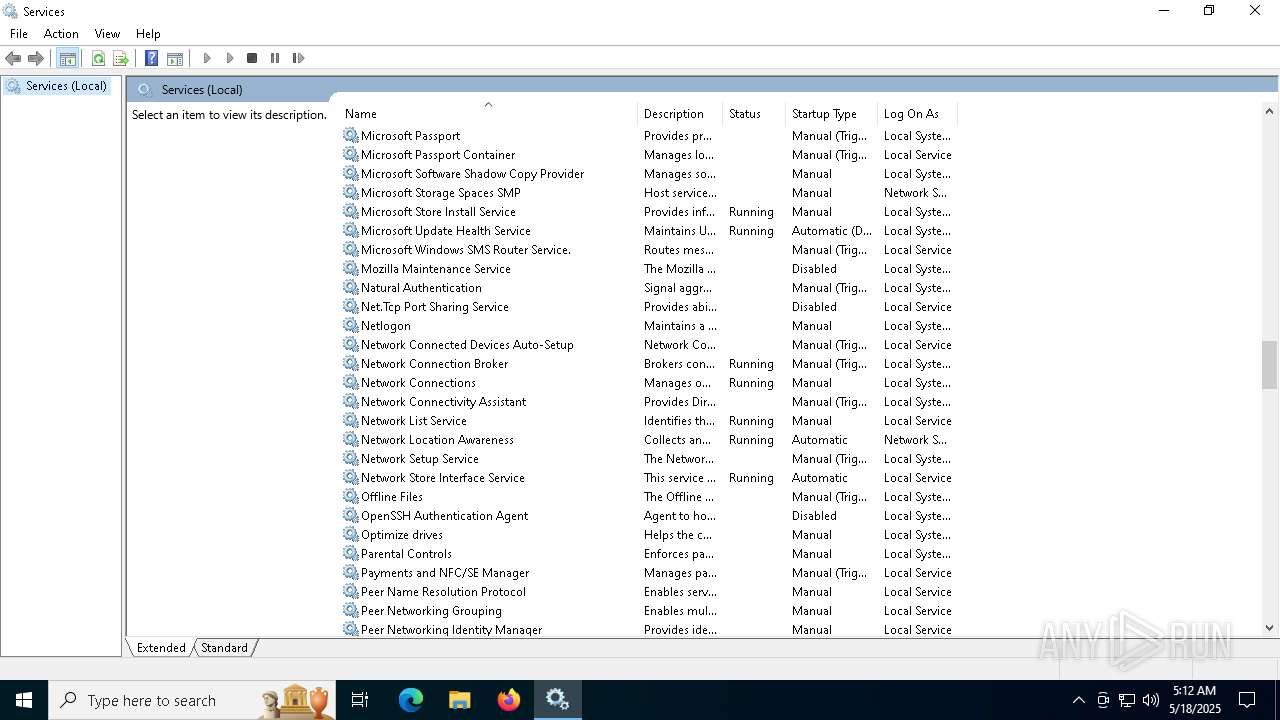
Task: Click the Stop Service square icon
Action: (252, 59)
